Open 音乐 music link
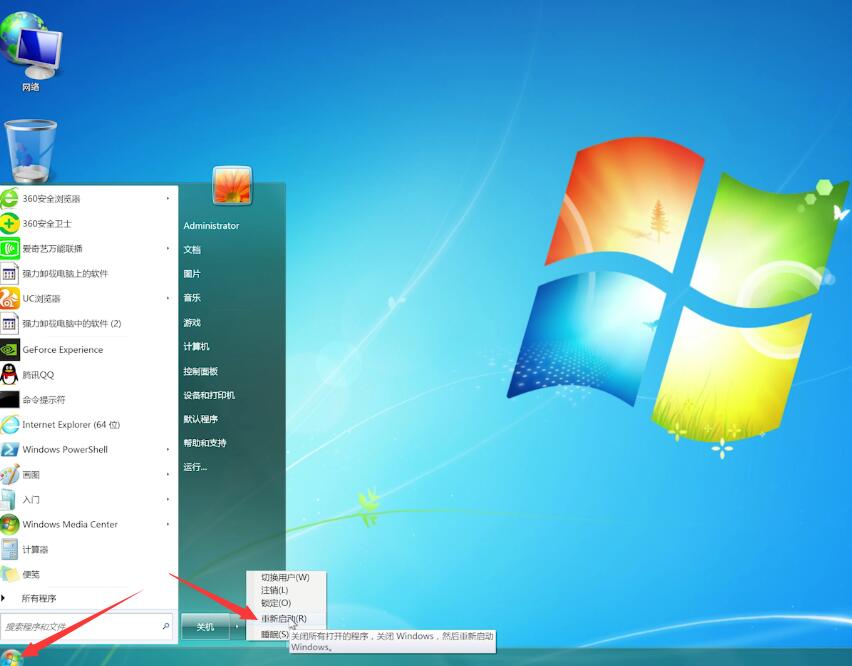852x666 pixels. [x=192, y=298]
